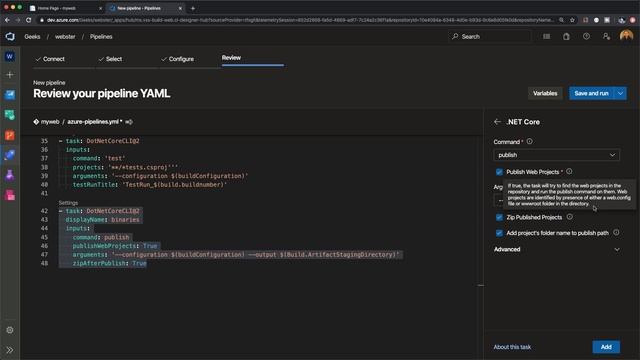Expand the Advanced section
Image resolution: width=640 pixels, height=360 pixels.
pyautogui.click(x=556, y=249)
